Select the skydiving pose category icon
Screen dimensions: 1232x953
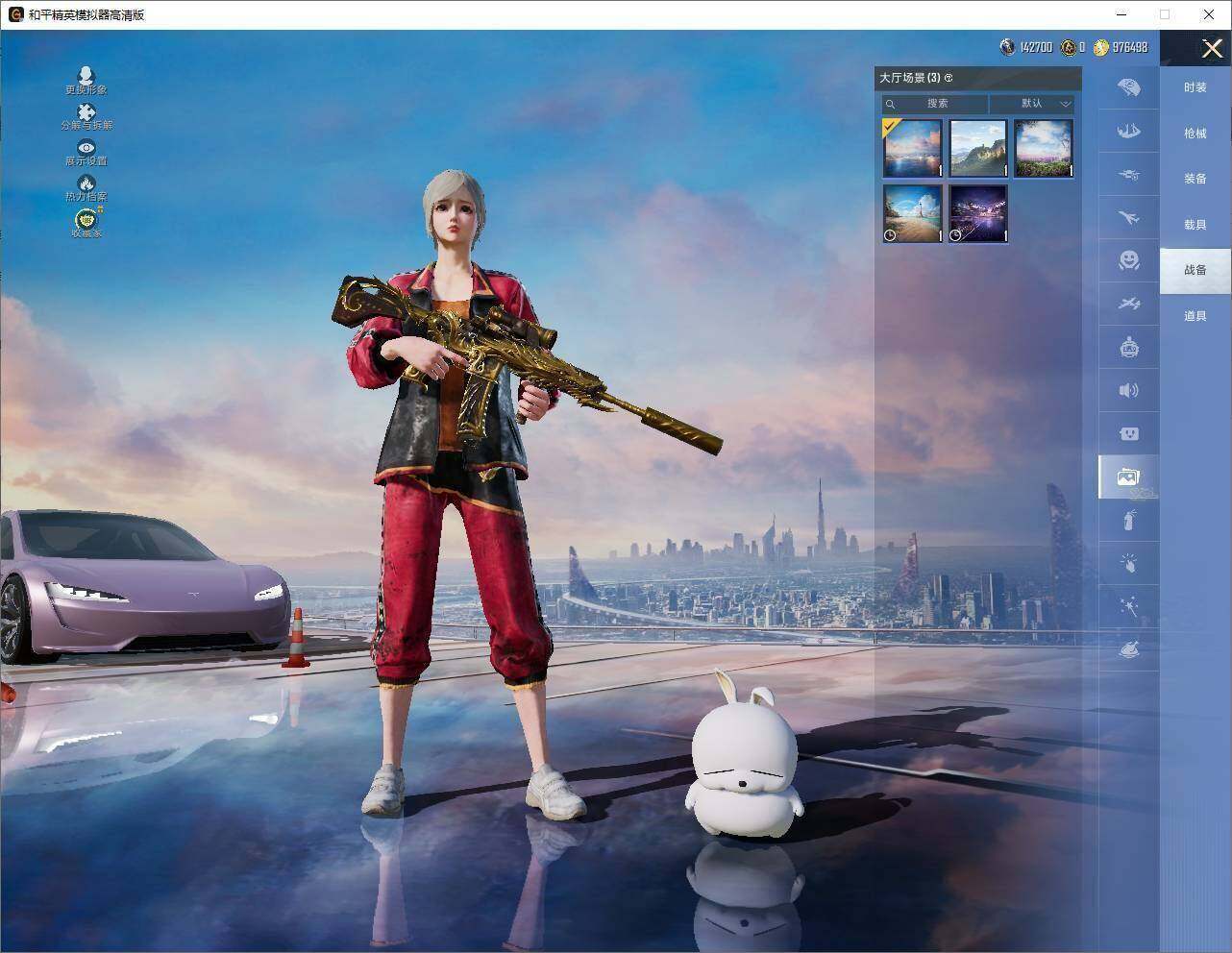[x=1129, y=131]
